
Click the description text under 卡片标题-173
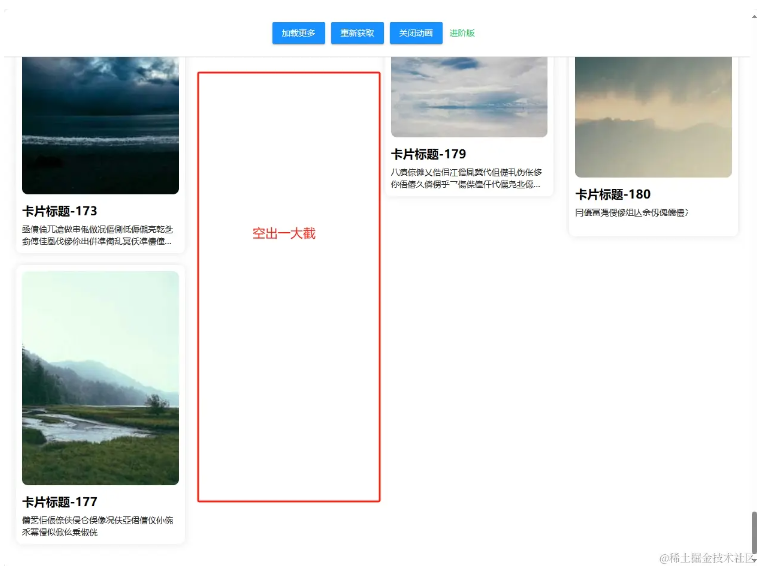tap(98, 235)
